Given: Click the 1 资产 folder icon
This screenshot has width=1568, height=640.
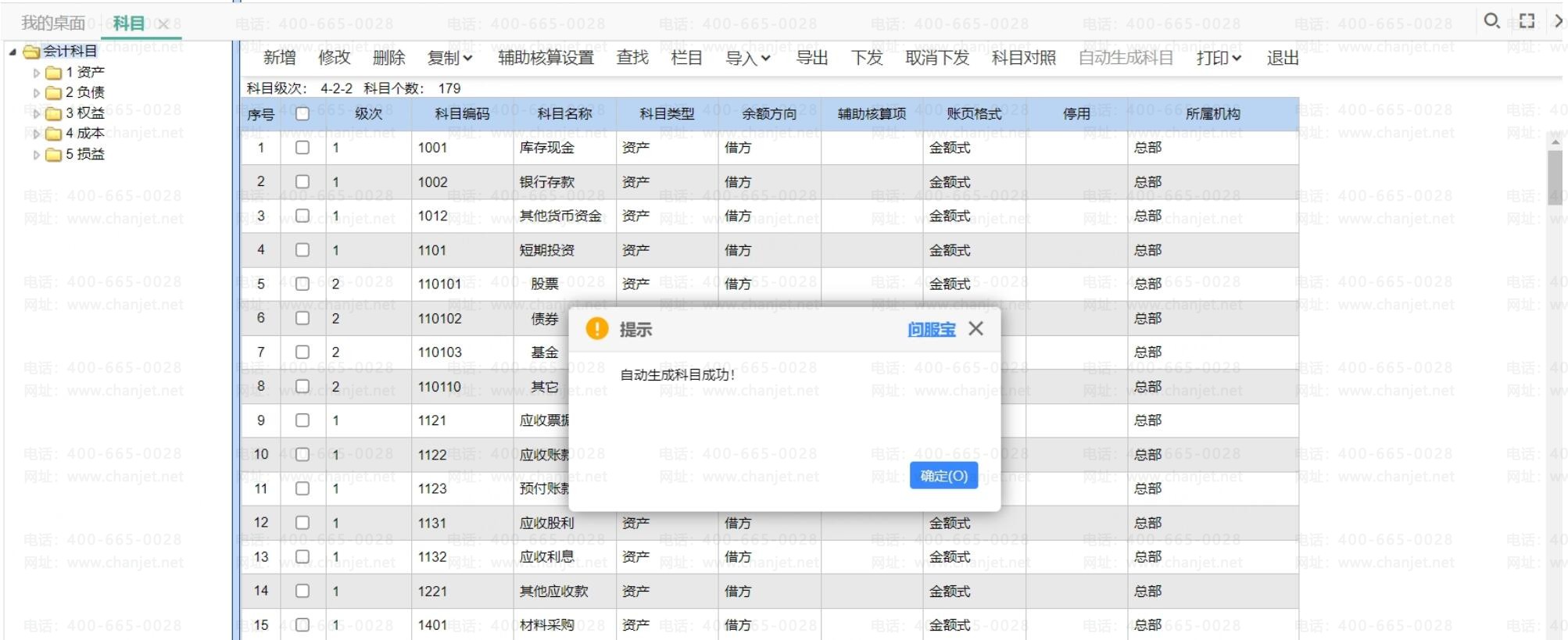Looking at the screenshot, I should [x=53, y=73].
